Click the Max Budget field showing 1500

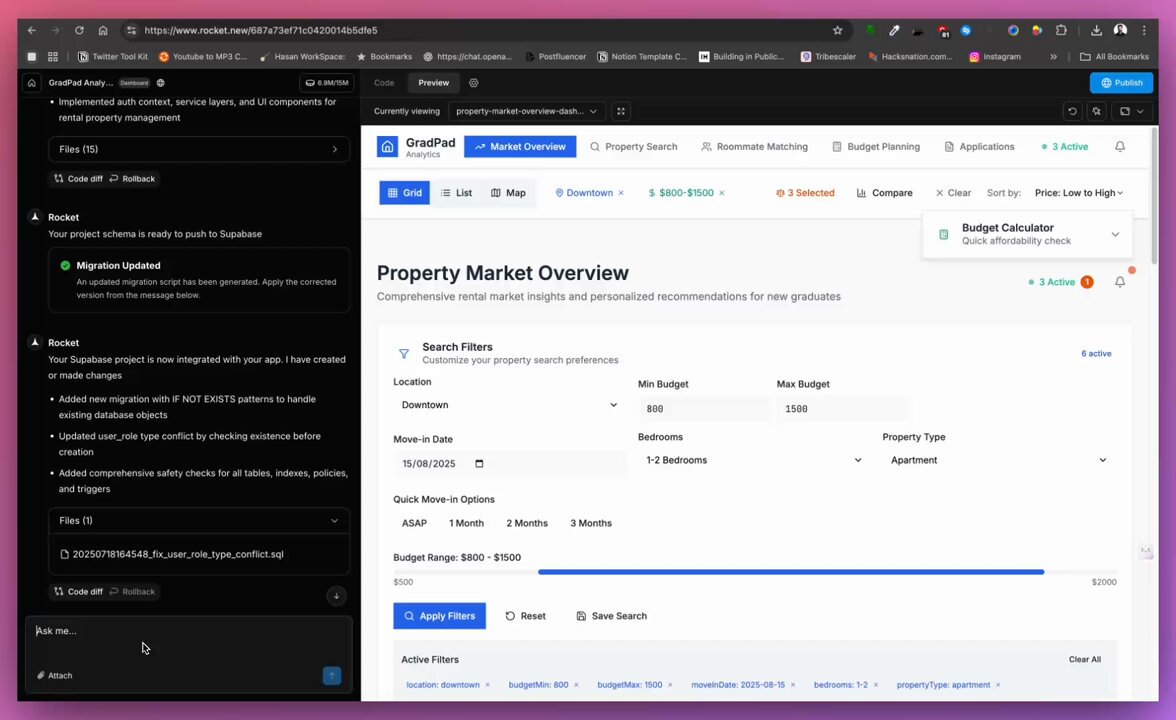coord(843,409)
